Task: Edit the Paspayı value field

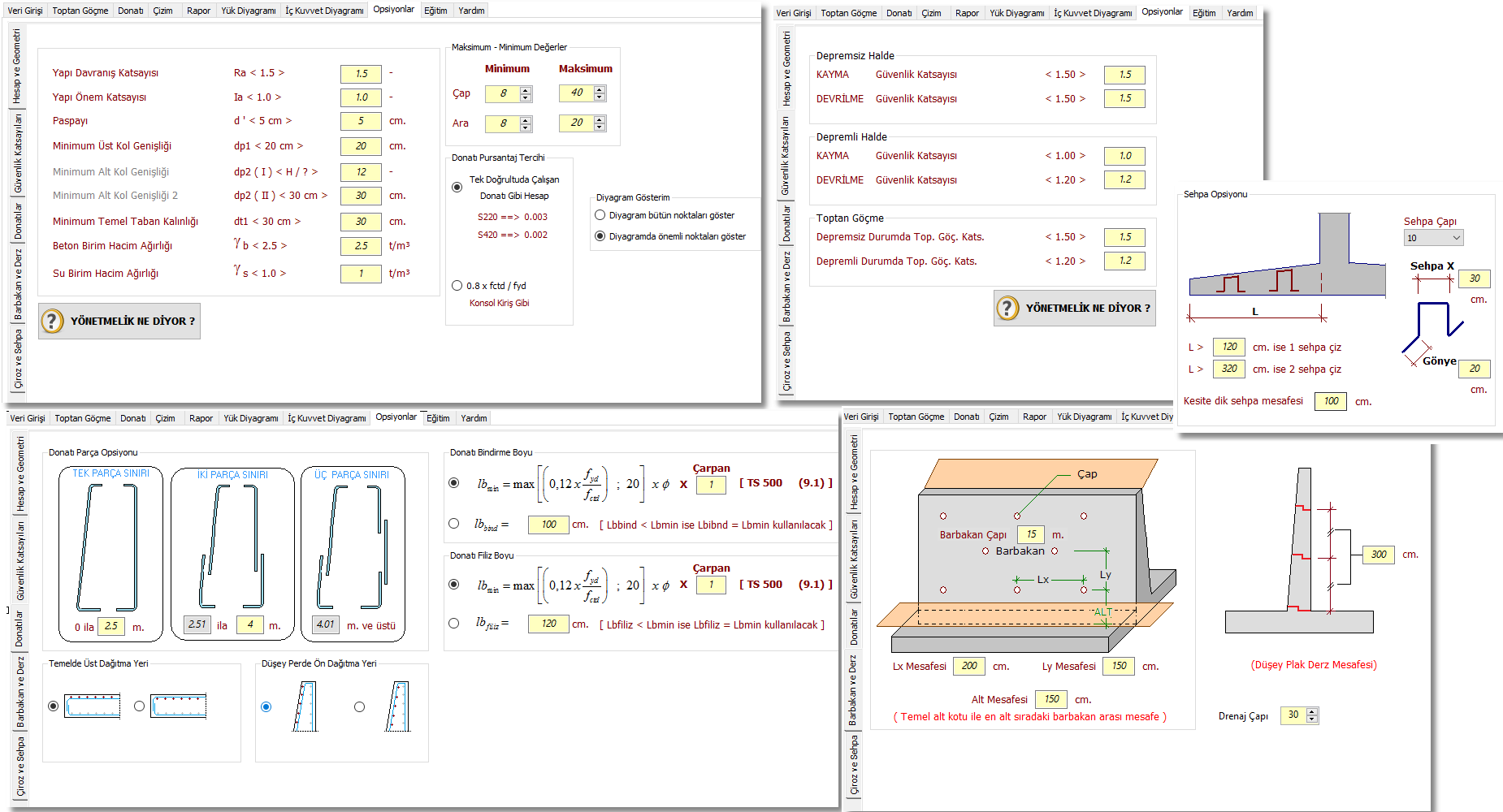Action: (361, 121)
